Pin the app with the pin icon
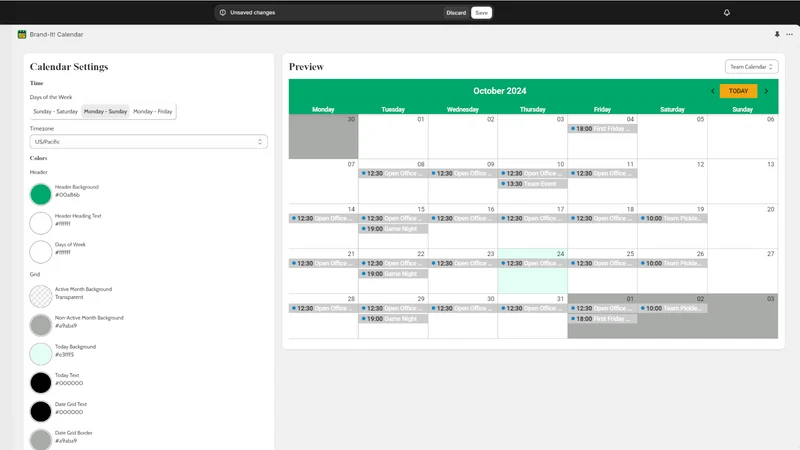This screenshot has height=450, width=800. pyautogui.click(x=777, y=34)
